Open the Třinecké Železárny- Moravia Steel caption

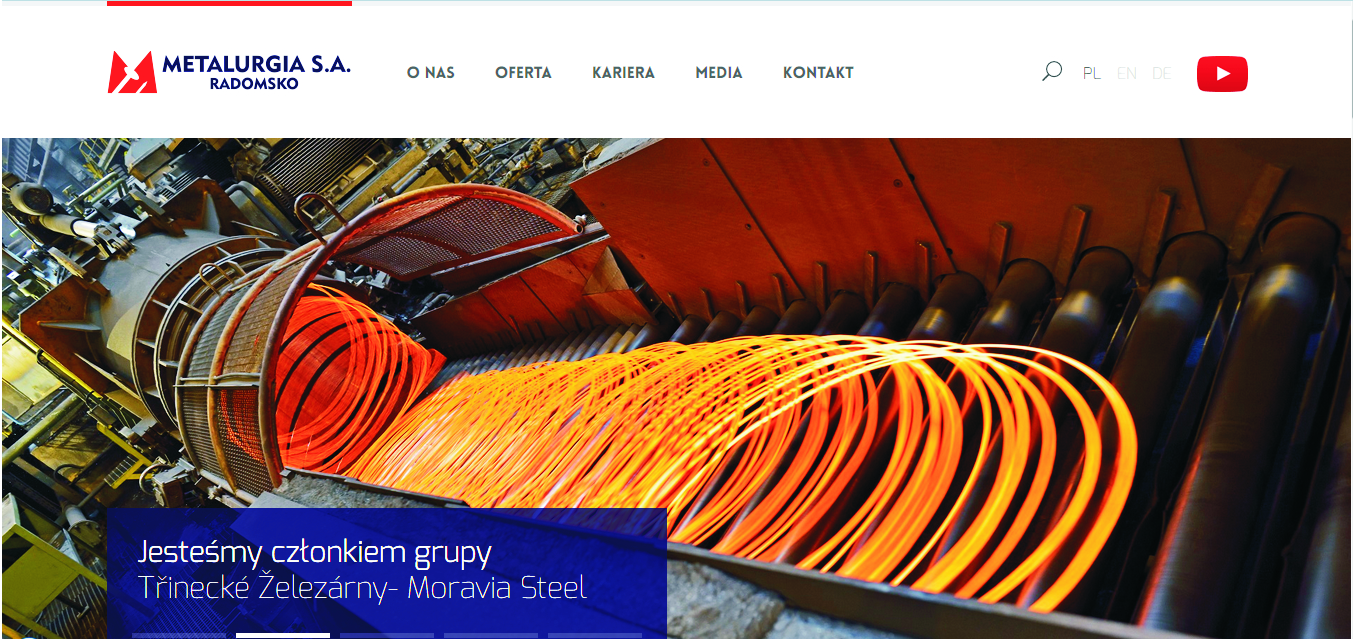[x=362, y=588]
